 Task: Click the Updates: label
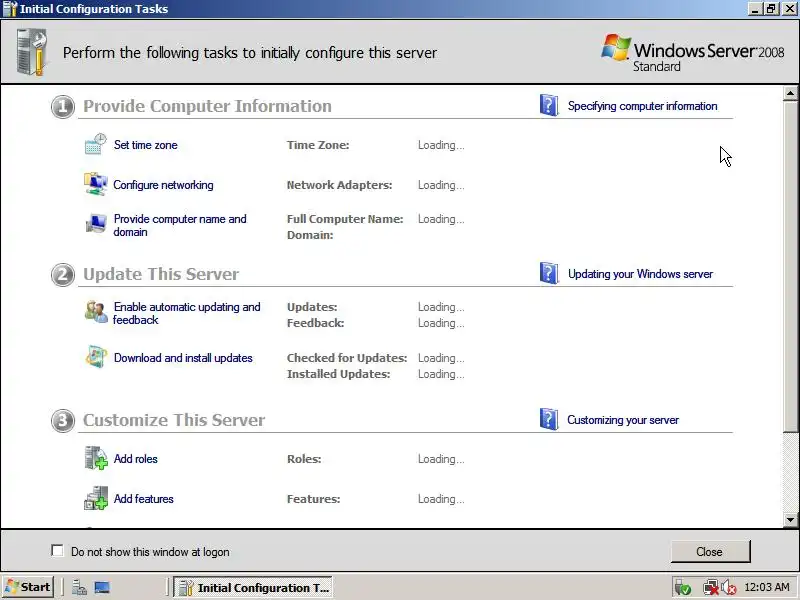pyautogui.click(x=312, y=307)
